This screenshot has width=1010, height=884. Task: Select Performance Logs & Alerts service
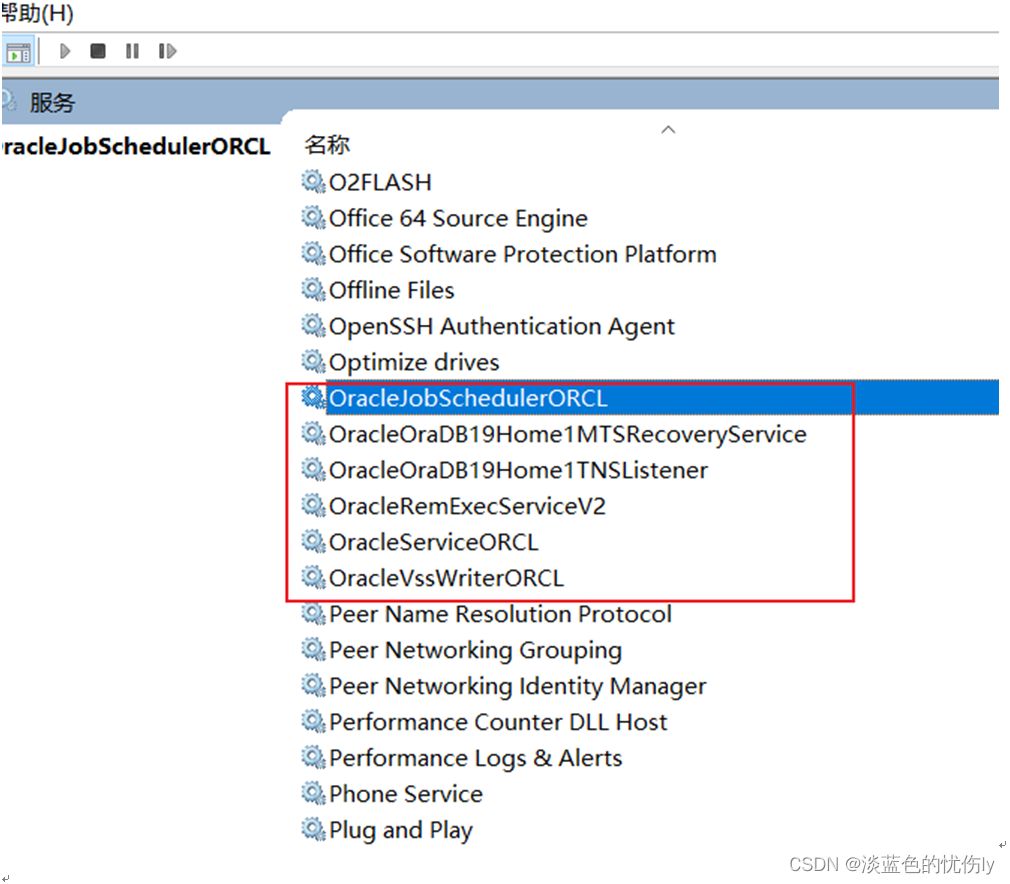tap(475, 759)
